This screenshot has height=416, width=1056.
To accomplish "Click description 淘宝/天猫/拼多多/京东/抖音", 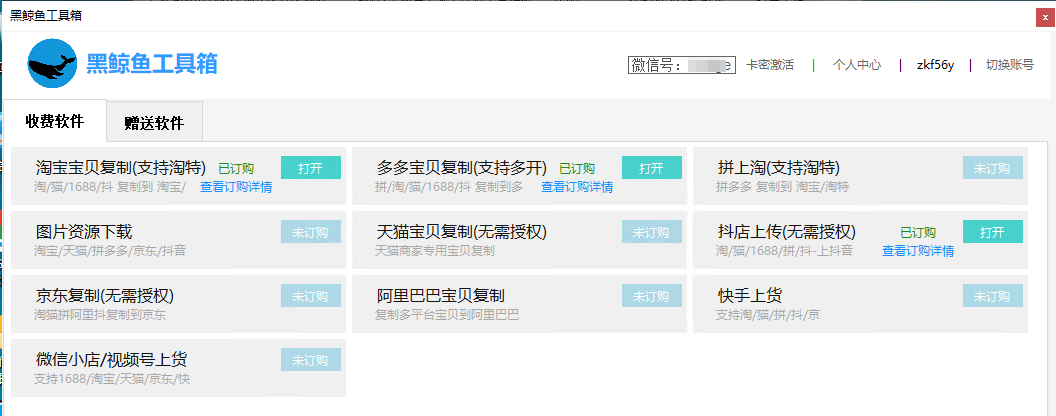I will tap(110, 251).
